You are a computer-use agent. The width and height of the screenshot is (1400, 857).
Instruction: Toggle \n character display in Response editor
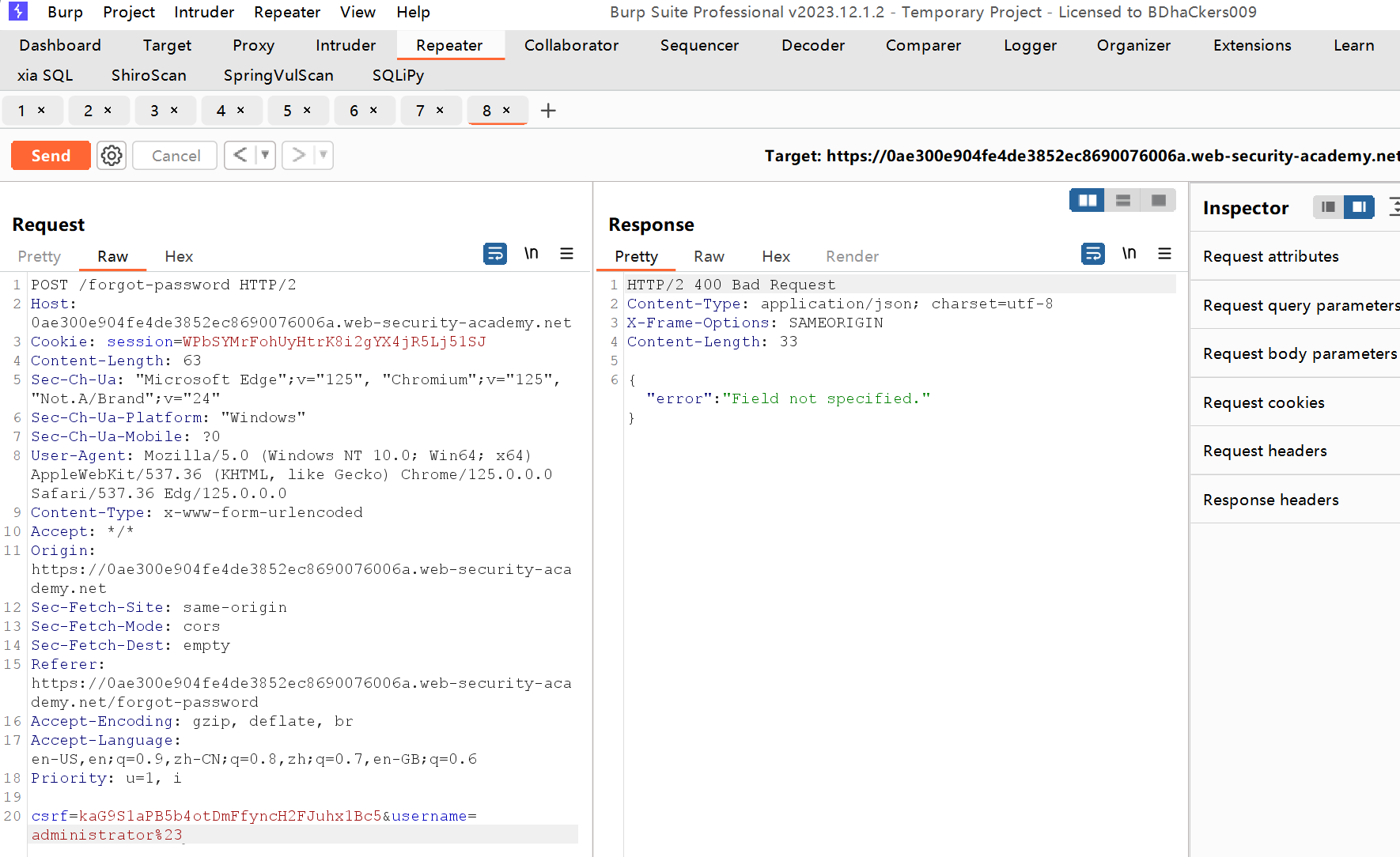coord(1129,253)
